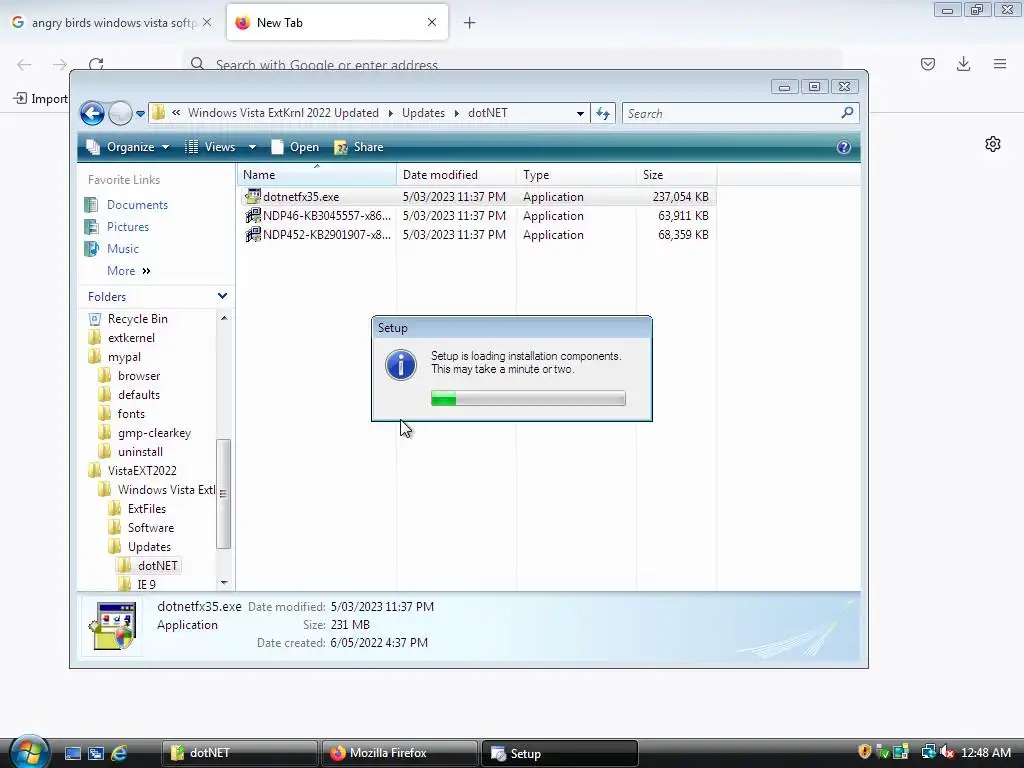Click the Explorer Search input field
The image size is (1024, 768).
coord(740,114)
